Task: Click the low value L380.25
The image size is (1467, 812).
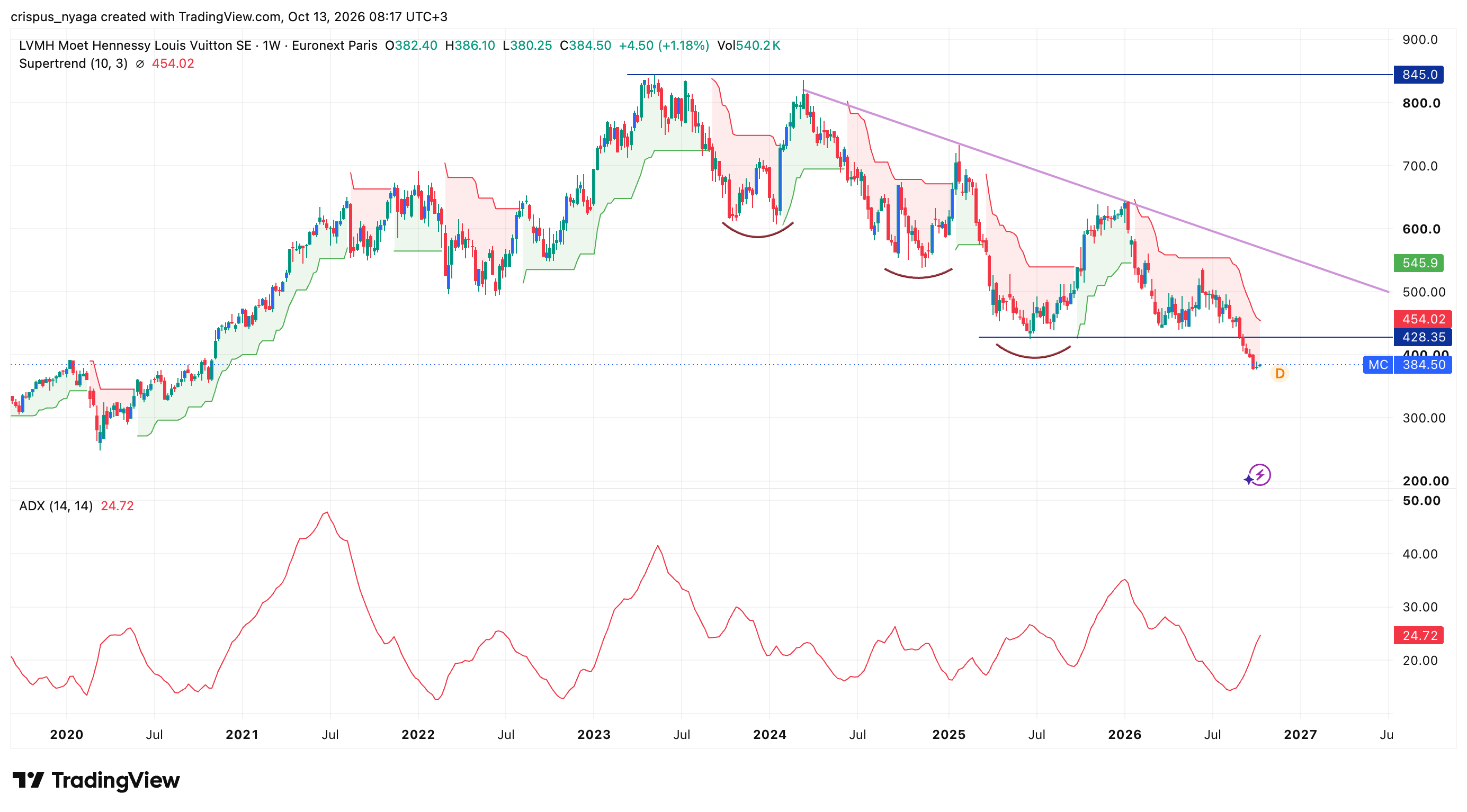Action: coord(527,46)
